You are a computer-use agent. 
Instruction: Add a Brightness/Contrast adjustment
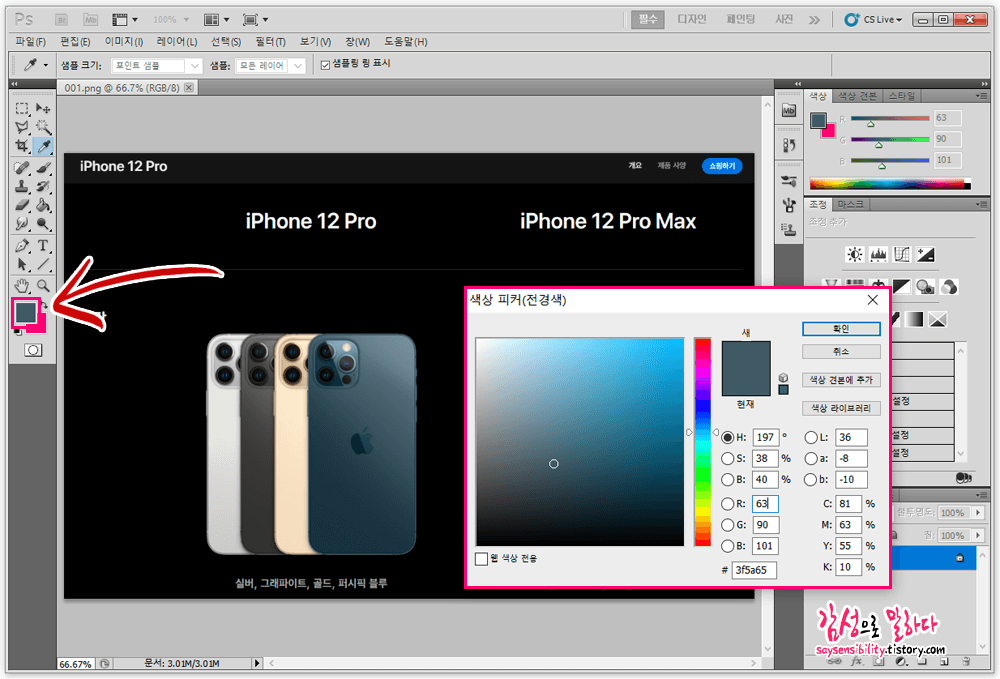pyautogui.click(x=855, y=255)
